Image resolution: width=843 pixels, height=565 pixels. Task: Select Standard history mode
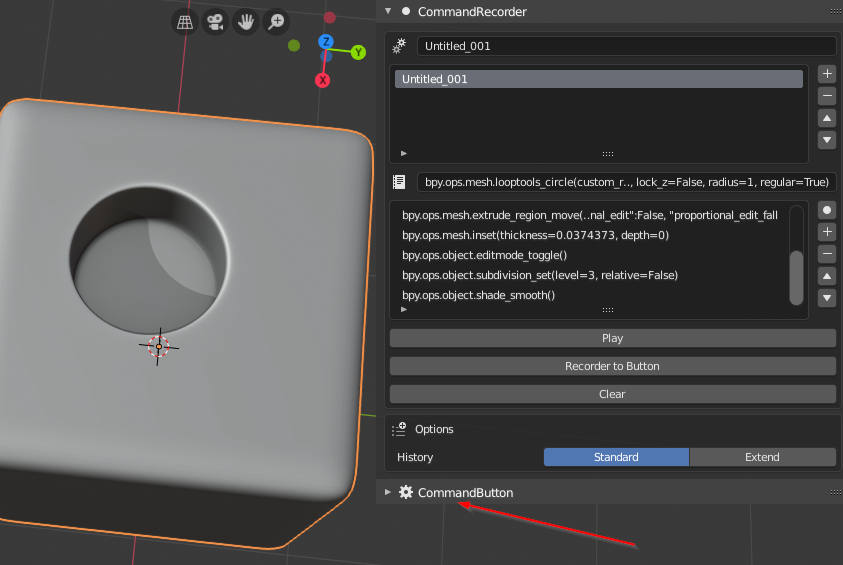pyautogui.click(x=616, y=457)
